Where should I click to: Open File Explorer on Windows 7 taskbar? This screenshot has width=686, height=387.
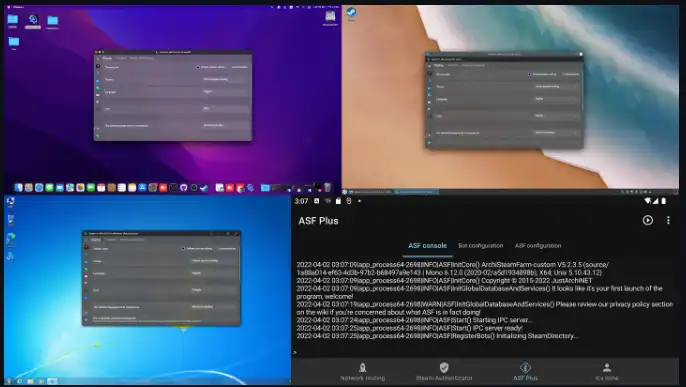pos(31,381)
